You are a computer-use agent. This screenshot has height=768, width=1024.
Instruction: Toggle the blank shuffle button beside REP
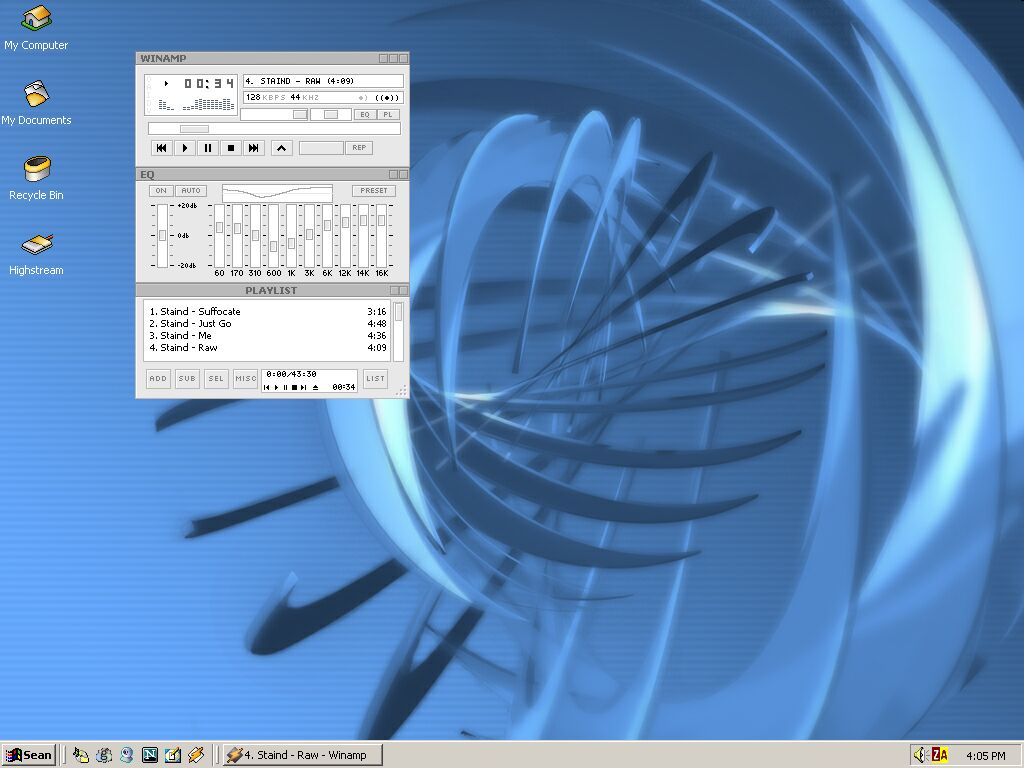[x=321, y=148]
